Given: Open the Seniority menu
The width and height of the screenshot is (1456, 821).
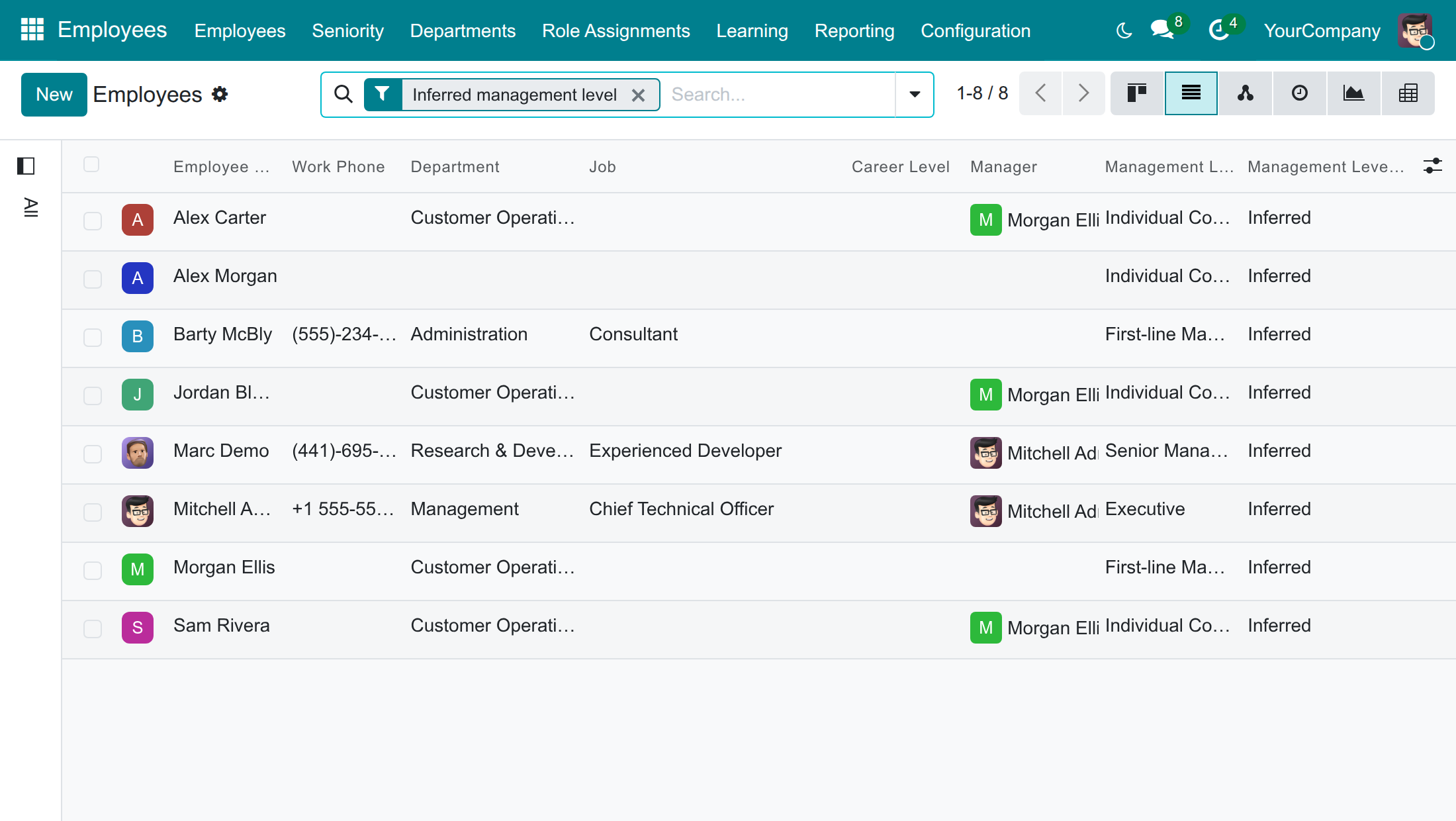Looking at the screenshot, I should tap(347, 30).
